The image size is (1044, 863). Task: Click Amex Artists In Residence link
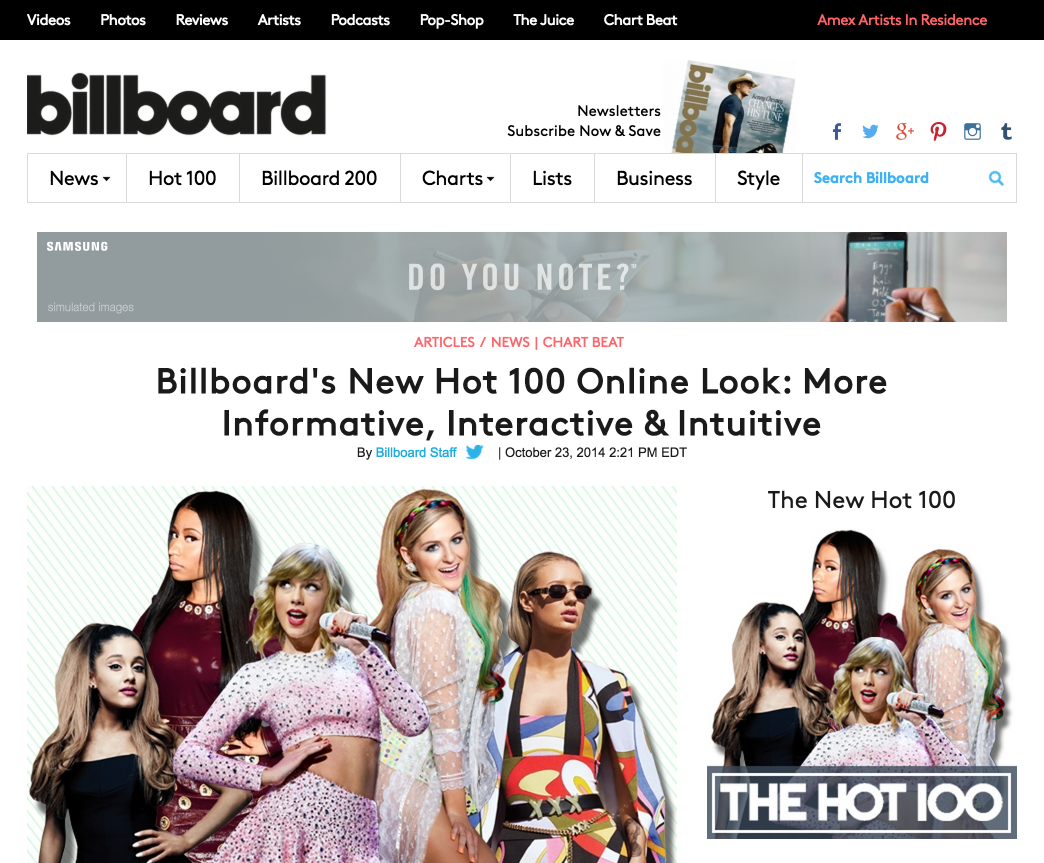point(902,20)
